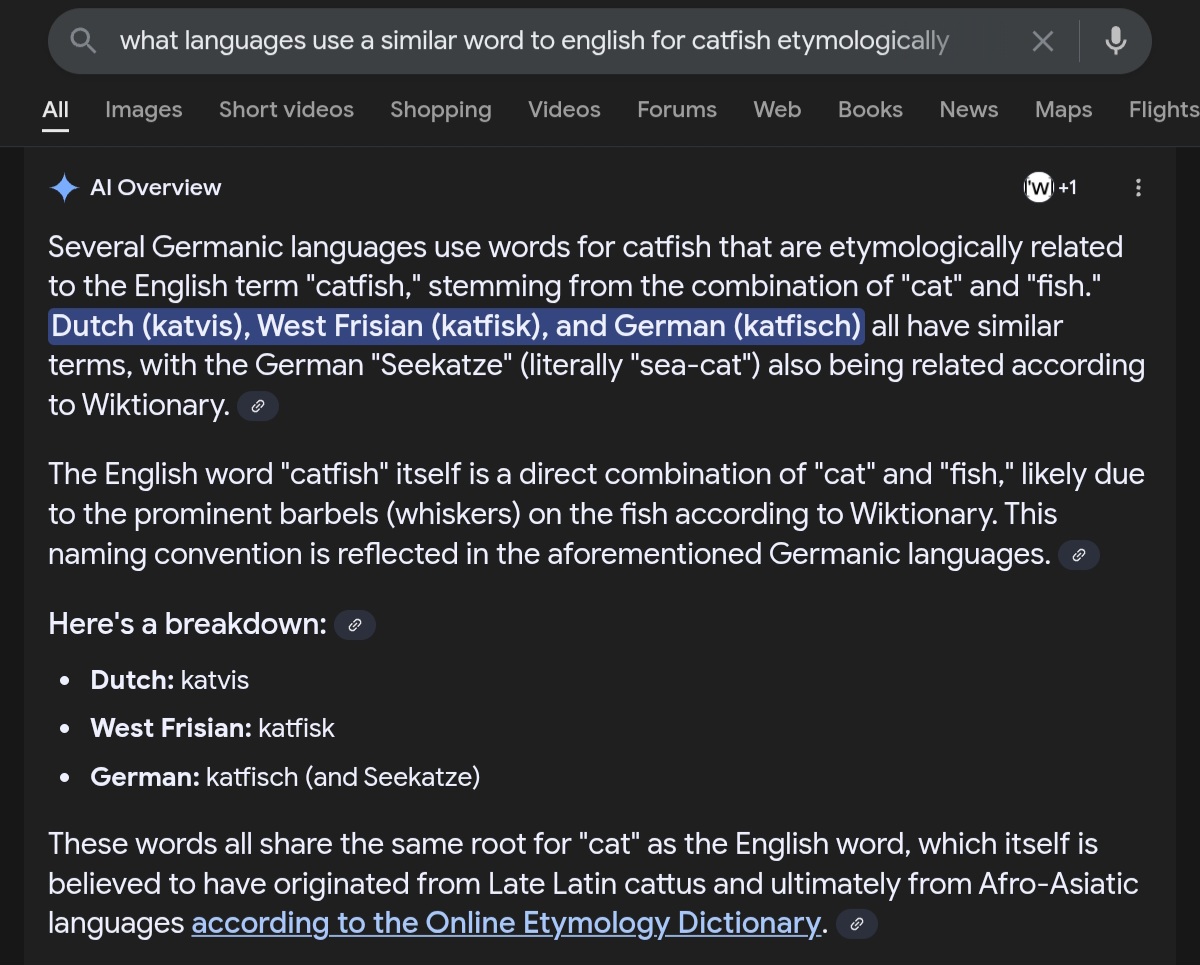This screenshot has height=965, width=1200.
Task: Switch to the Forums tab
Action: pos(676,110)
